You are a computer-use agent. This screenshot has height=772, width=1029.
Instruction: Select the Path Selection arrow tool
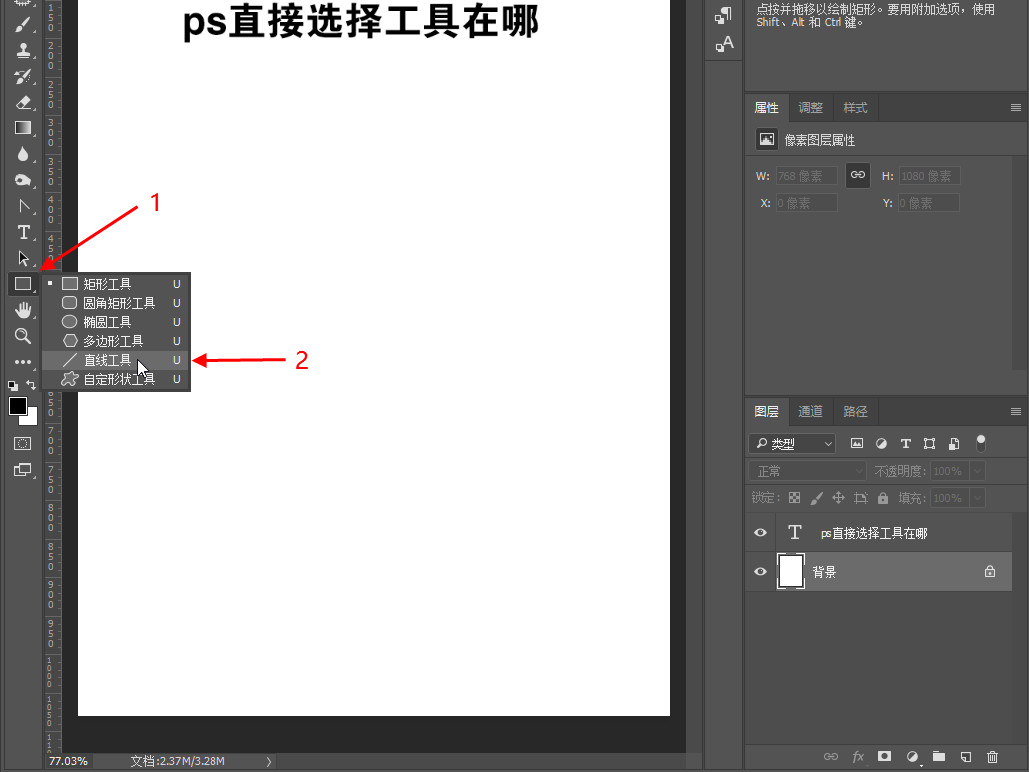[23, 258]
